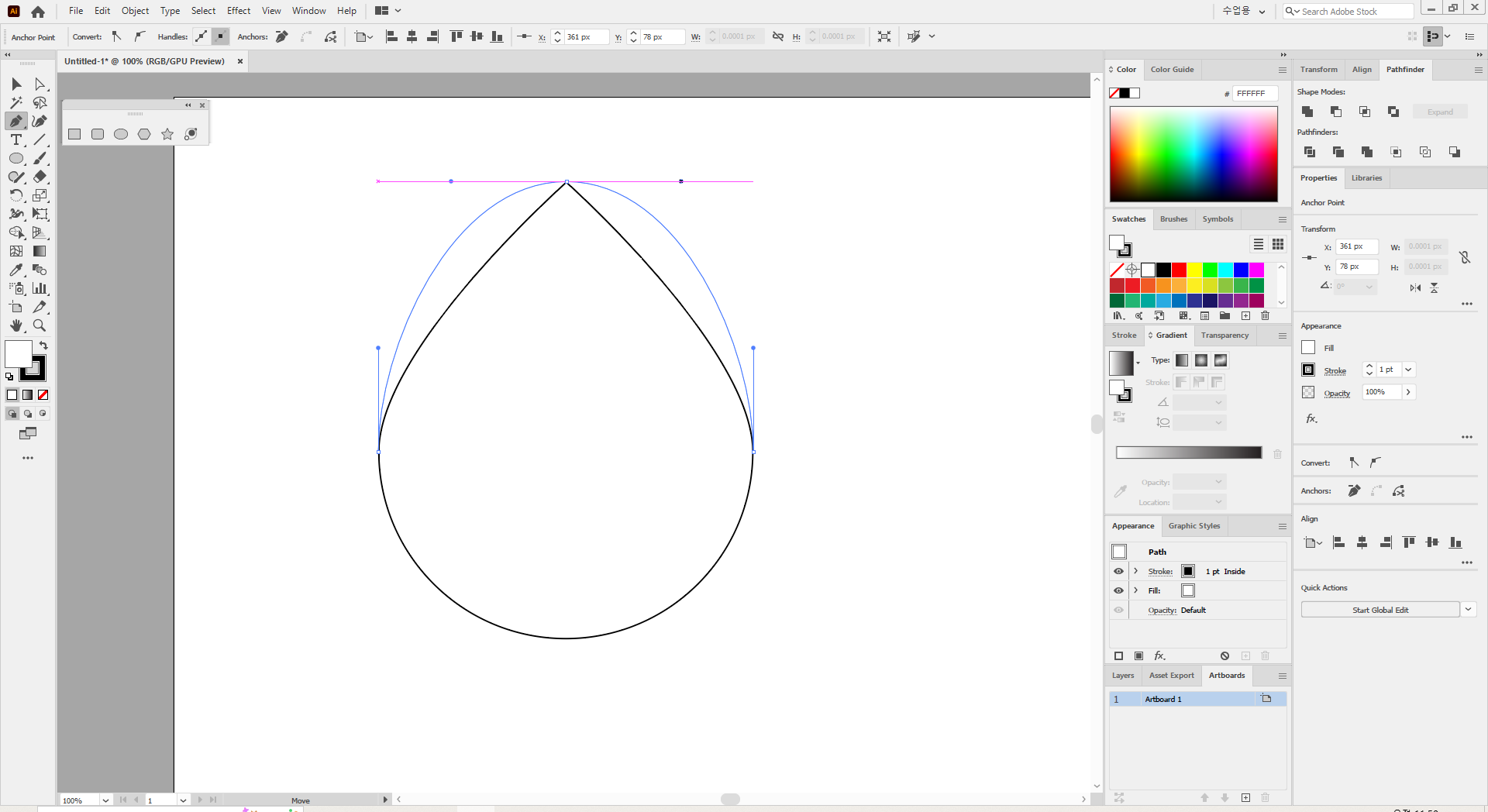Open Stroke settings link in Properties
Image resolution: width=1488 pixels, height=812 pixels.
[x=1335, y=370]
